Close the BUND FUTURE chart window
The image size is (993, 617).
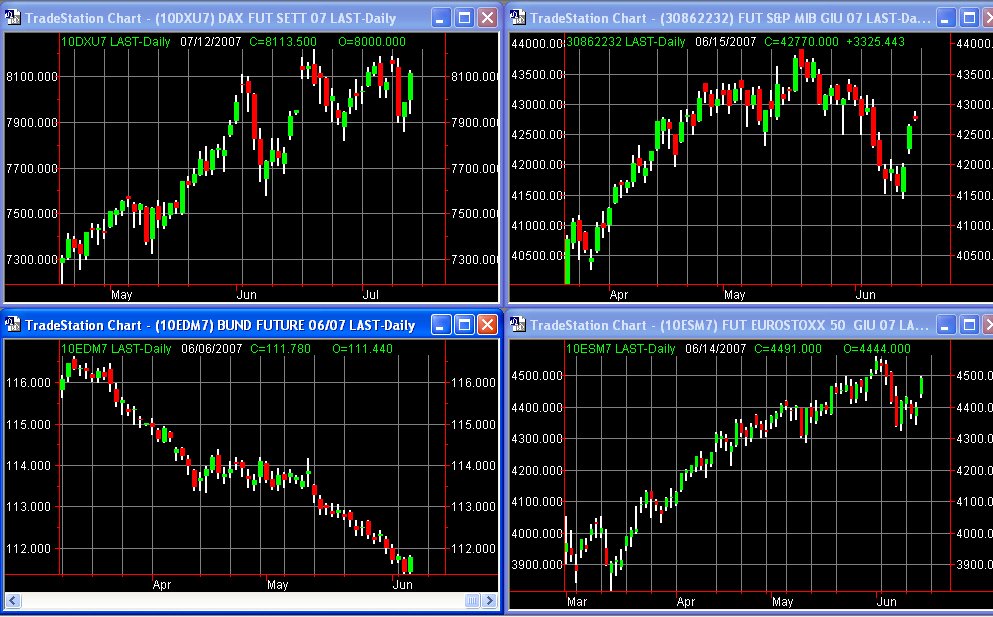tap(487, 325)
